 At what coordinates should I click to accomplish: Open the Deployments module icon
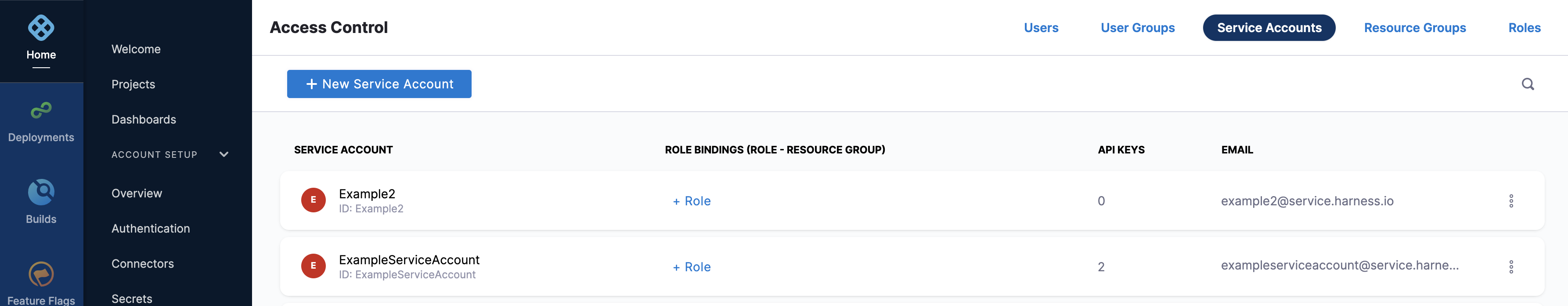click(x=41, y=110)
